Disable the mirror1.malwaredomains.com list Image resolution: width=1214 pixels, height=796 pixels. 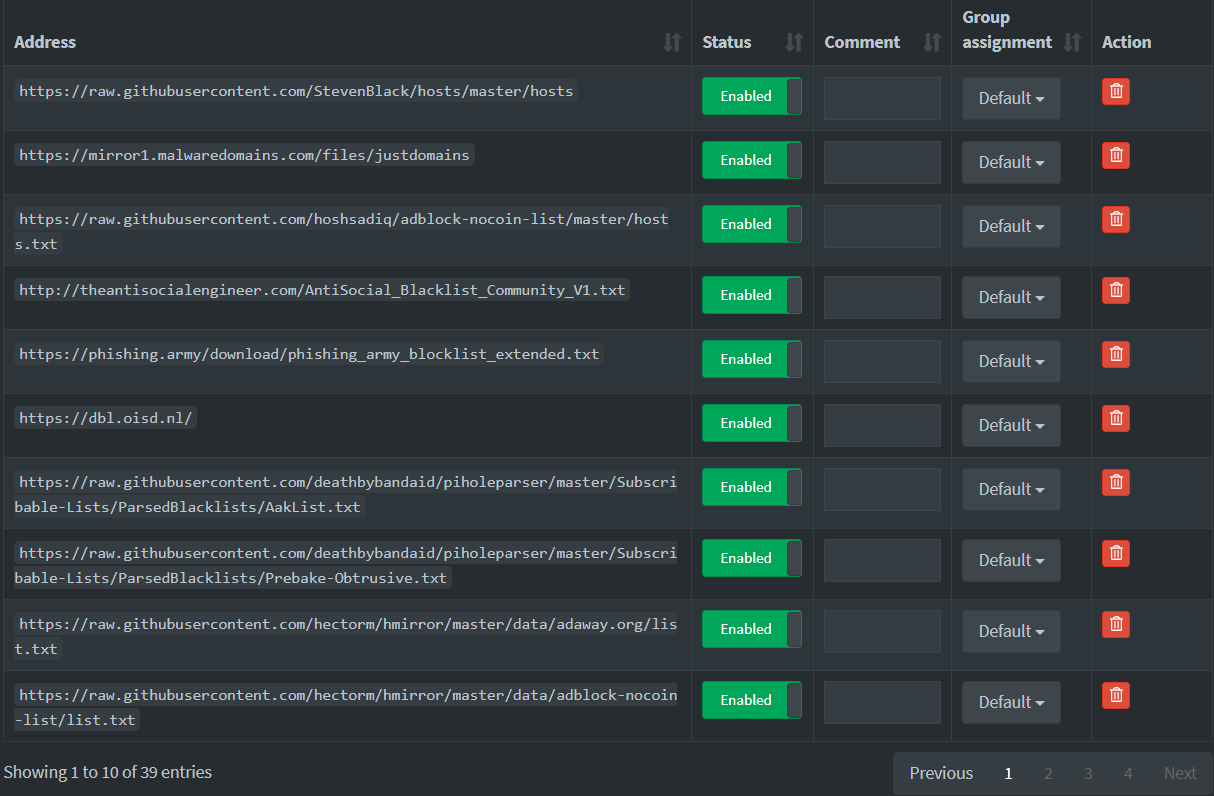[x=752, y=160]
